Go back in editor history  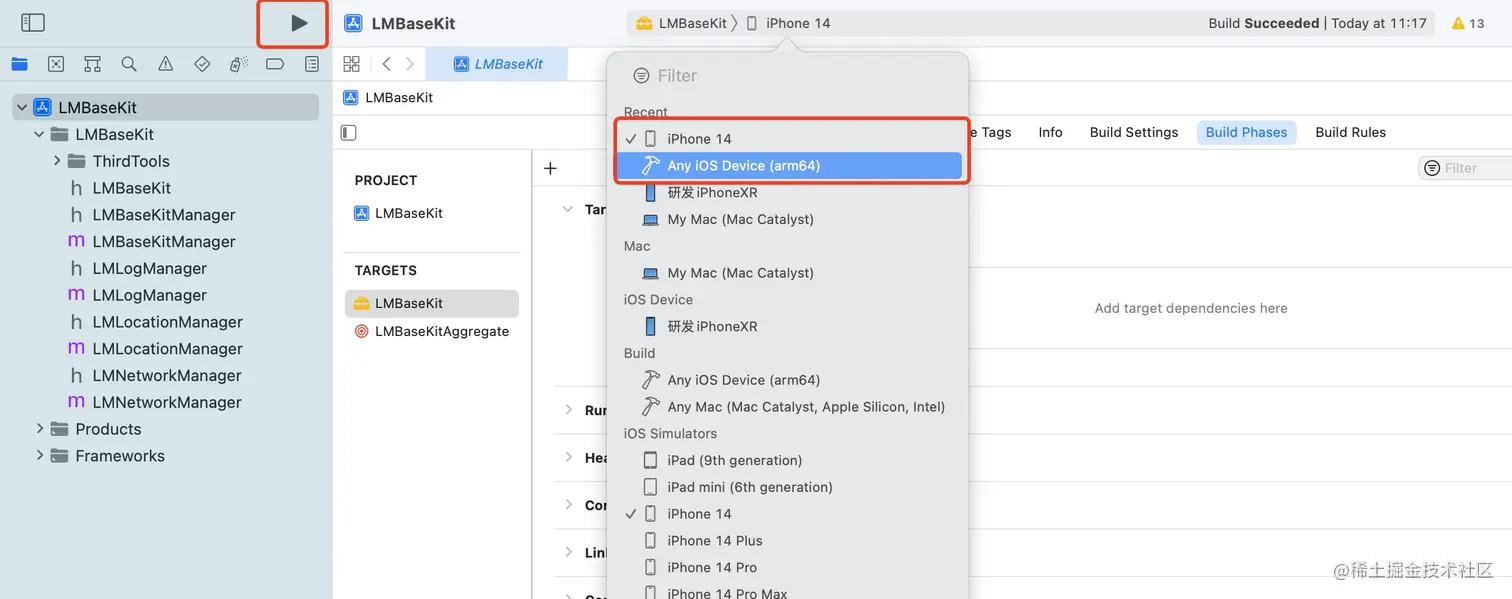click(386, 64)
